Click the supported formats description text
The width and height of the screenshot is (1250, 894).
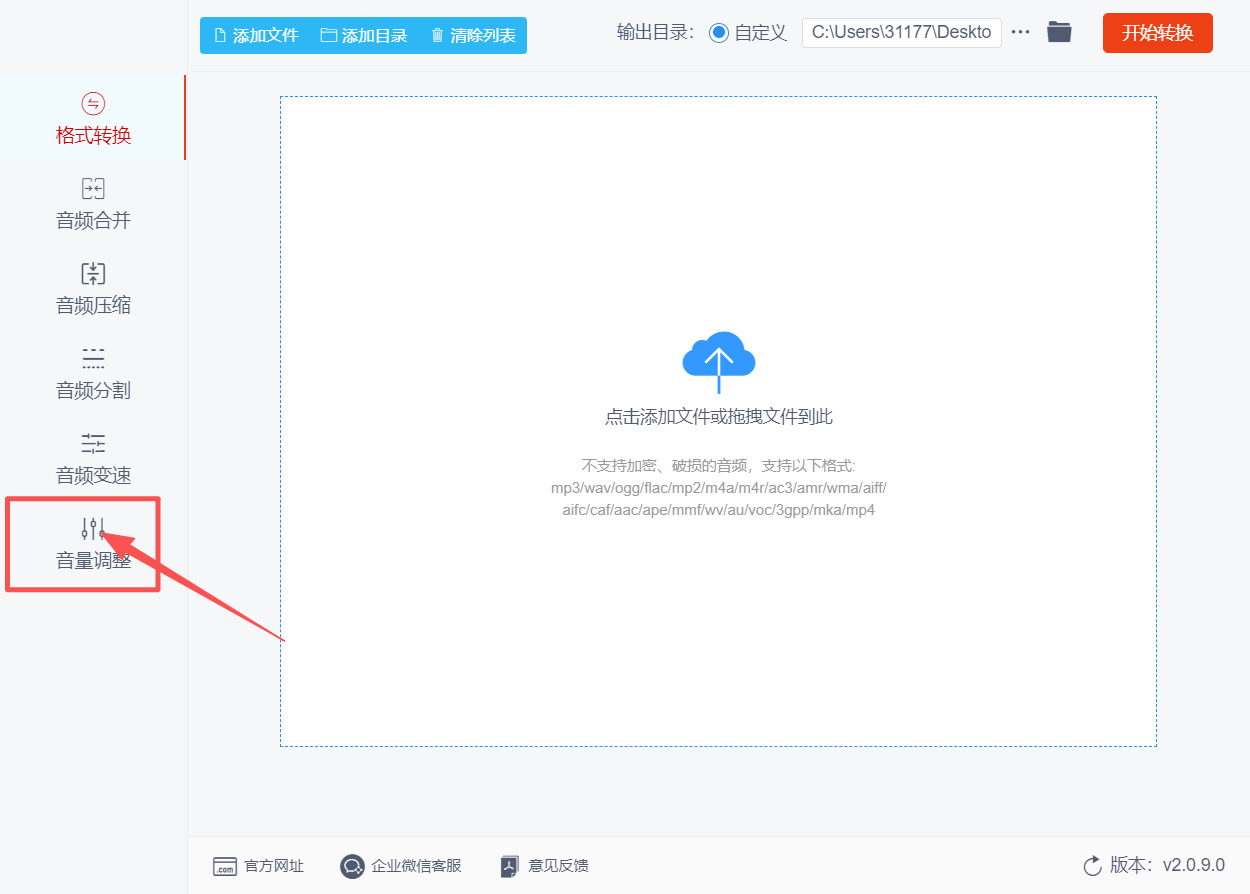[718, 488]
